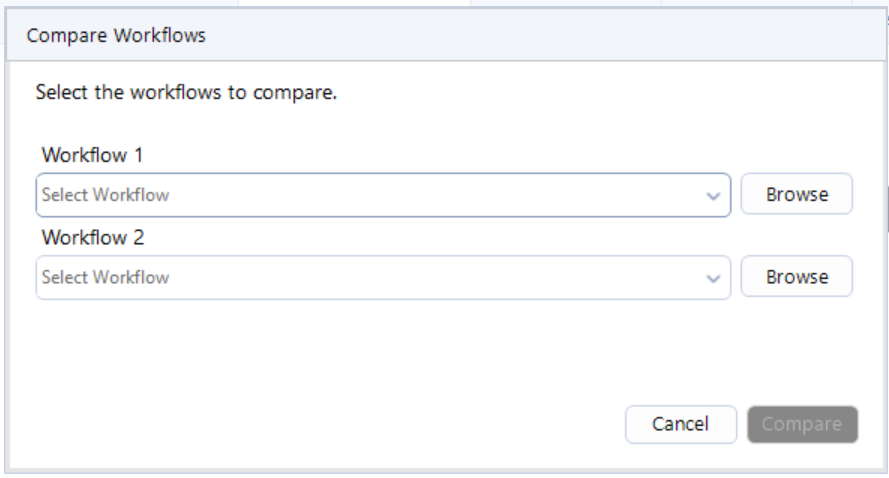Focus the second Select Workflow placeholder text
The height and width of the screenshot is (478, 889).
[105, 278]
